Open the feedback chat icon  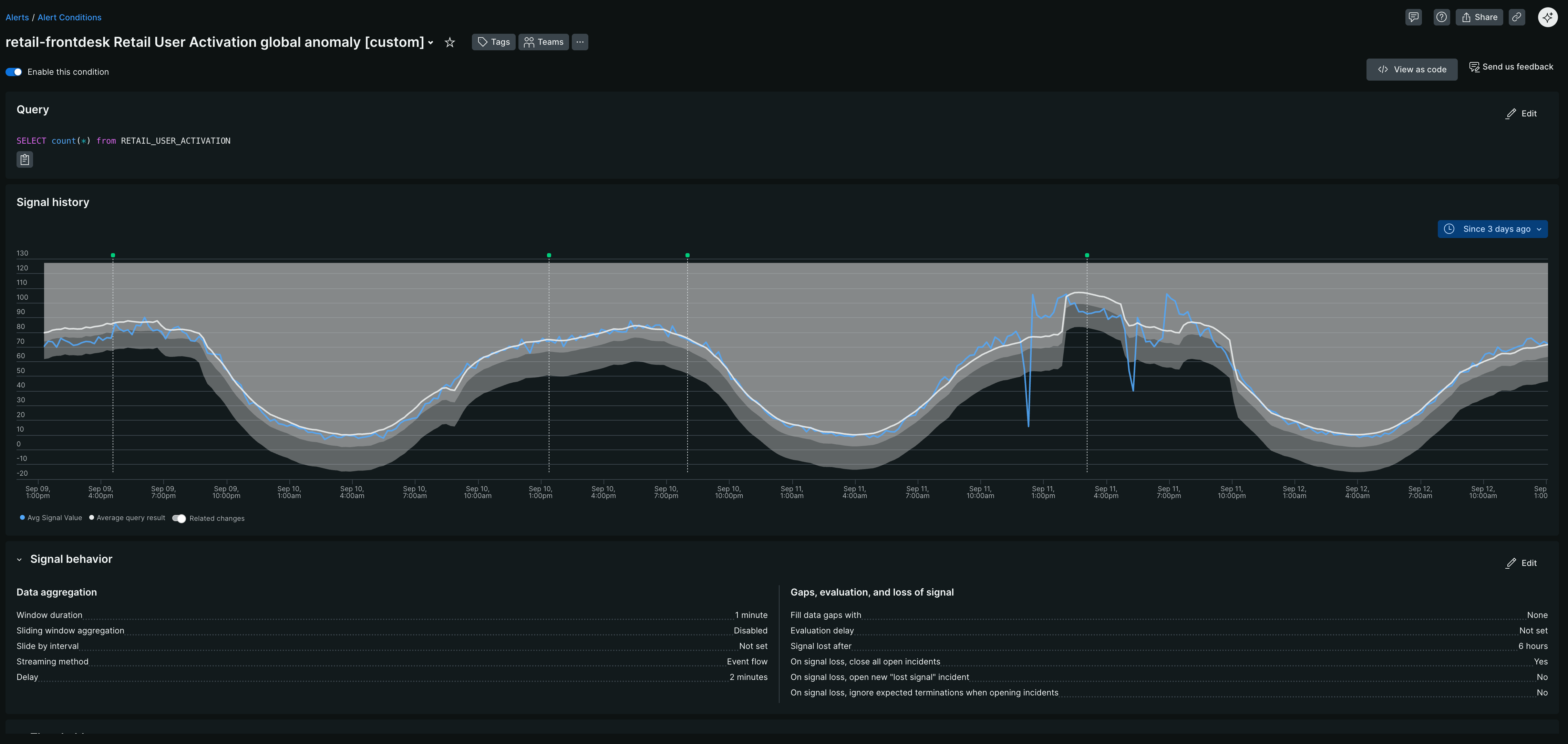pos(1413,17)
